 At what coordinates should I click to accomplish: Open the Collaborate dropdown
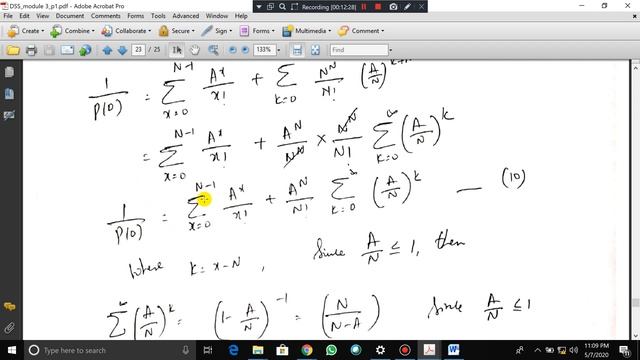coord(126,31)
